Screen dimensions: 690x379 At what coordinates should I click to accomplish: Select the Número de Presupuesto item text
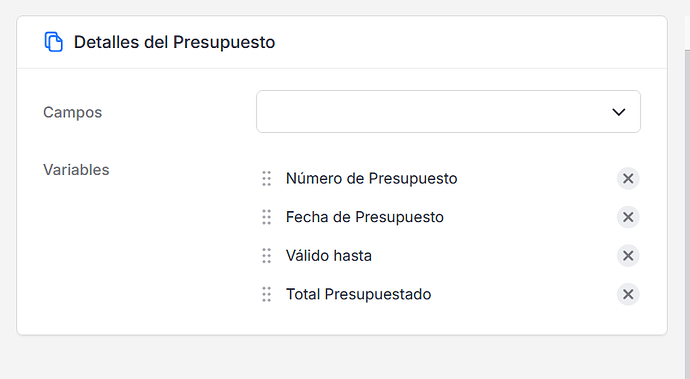tap(371, 178)
